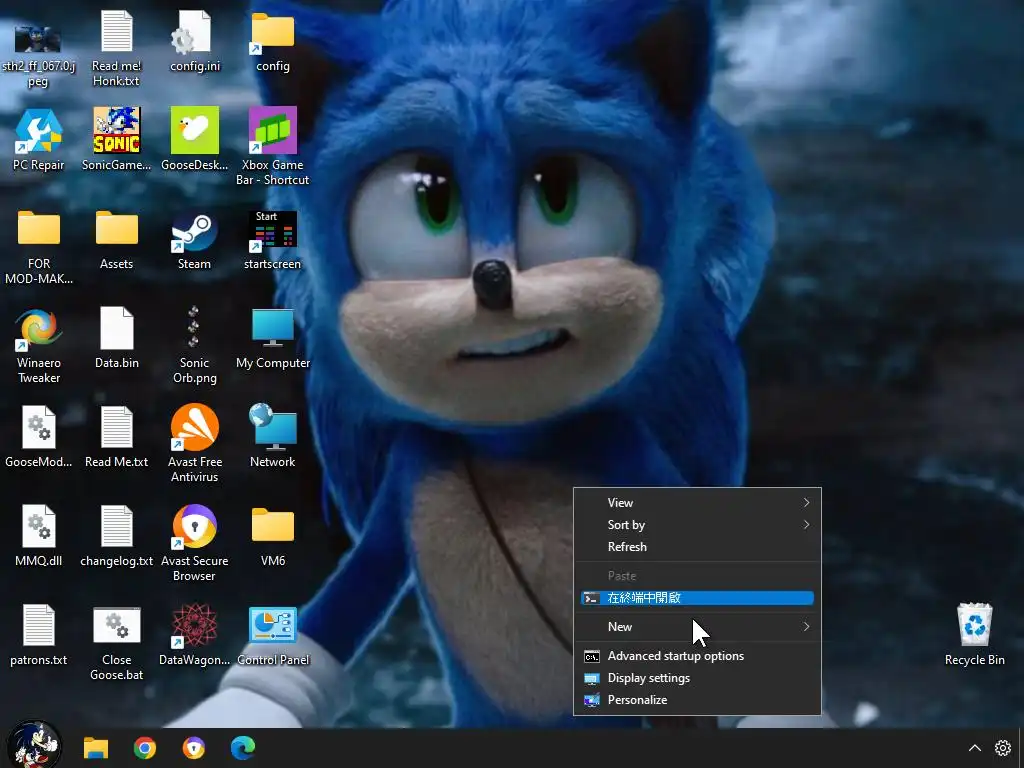Open File Explorer from the taskbar
Viewport: 1024px width, 768px height.
pos(95,748)
